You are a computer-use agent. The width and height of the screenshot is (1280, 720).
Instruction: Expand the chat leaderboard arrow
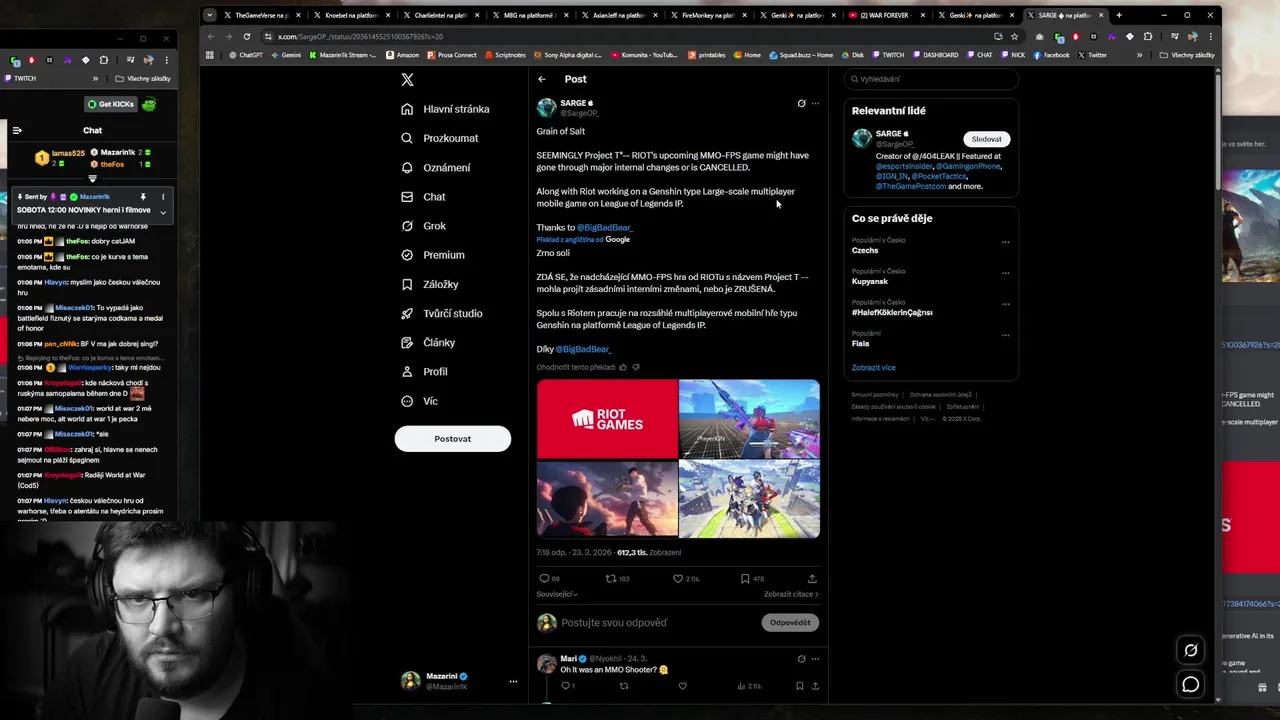point(92,179)
